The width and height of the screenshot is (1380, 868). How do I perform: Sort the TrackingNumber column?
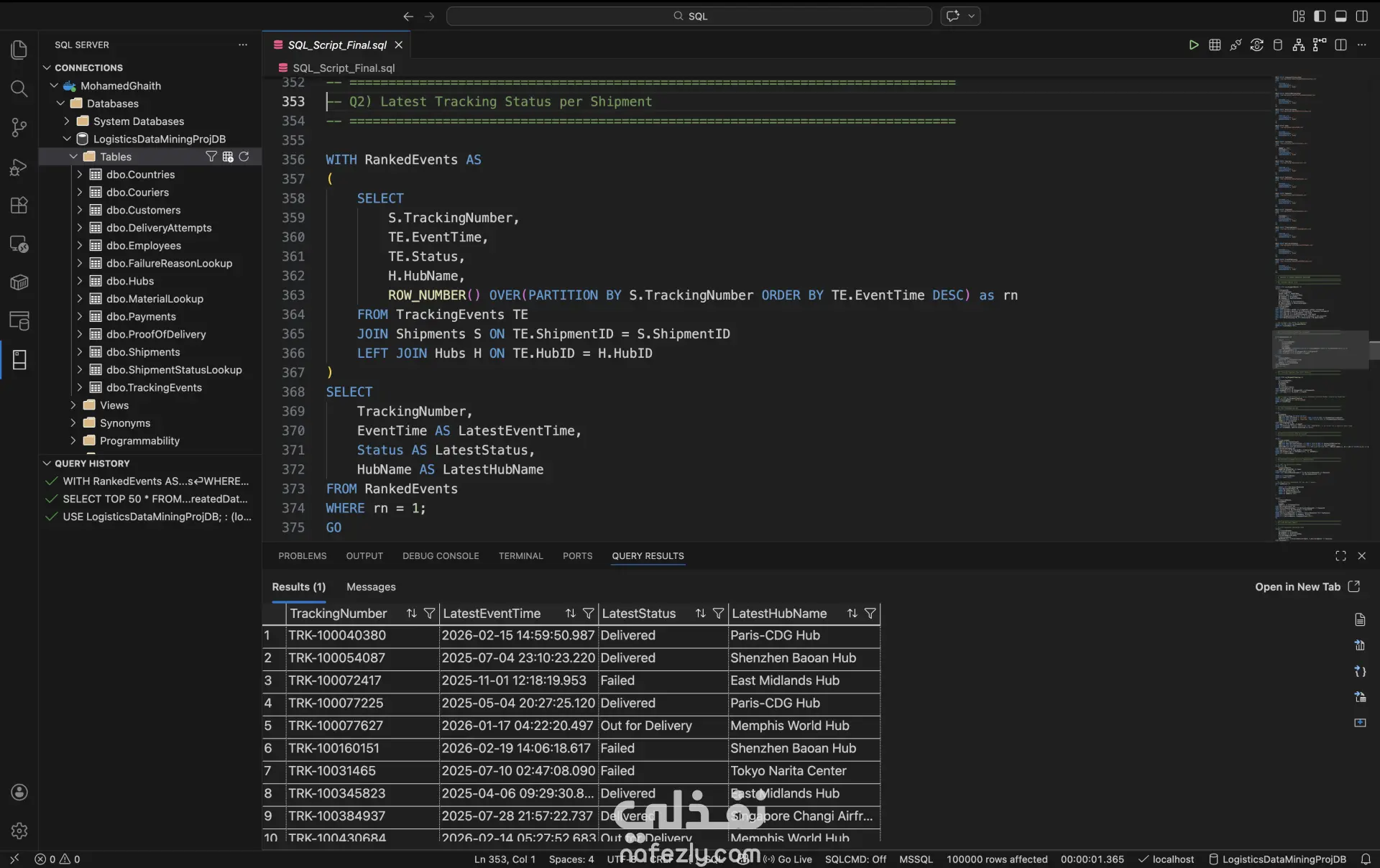click(x=411, y=613)
